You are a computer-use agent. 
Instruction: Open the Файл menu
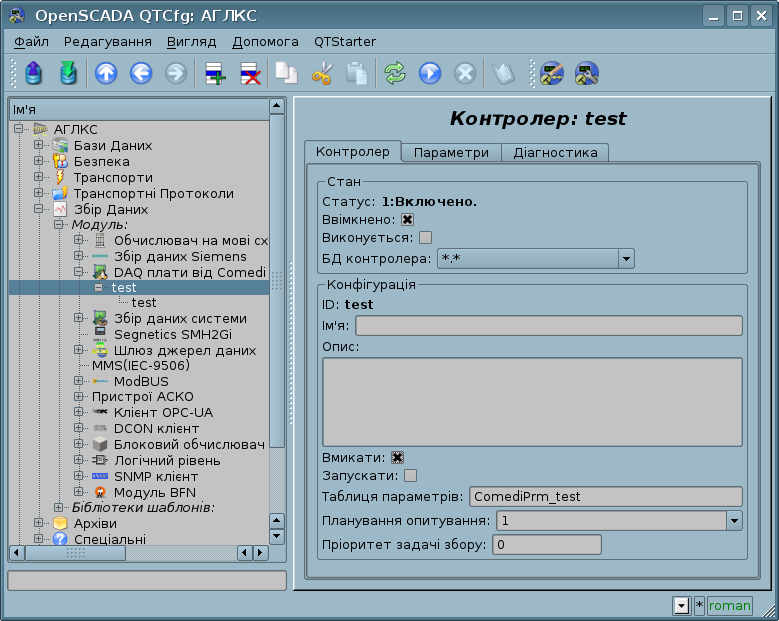coord(31,42)
